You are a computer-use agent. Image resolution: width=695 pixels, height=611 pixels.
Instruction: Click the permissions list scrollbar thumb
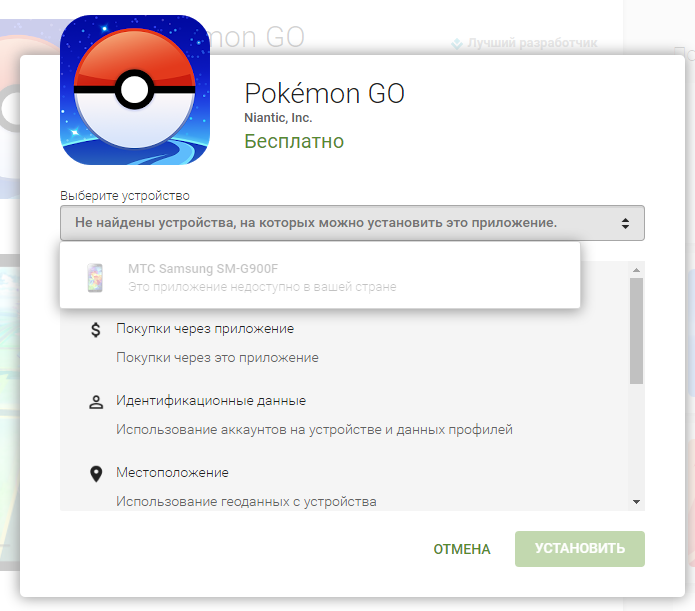[x=636, y=331]
